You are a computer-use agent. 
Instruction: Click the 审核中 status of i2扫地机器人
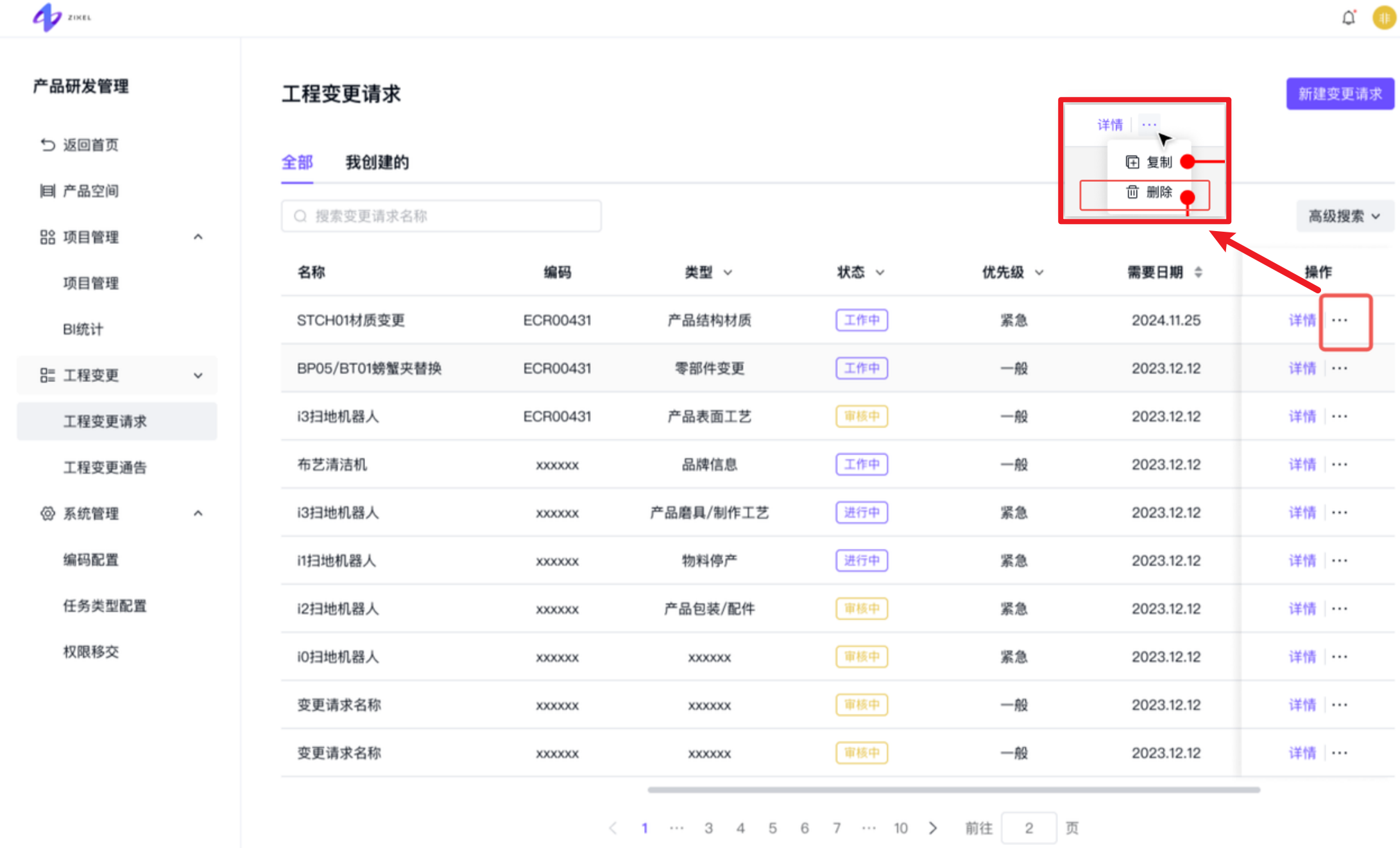click(862, 609)
